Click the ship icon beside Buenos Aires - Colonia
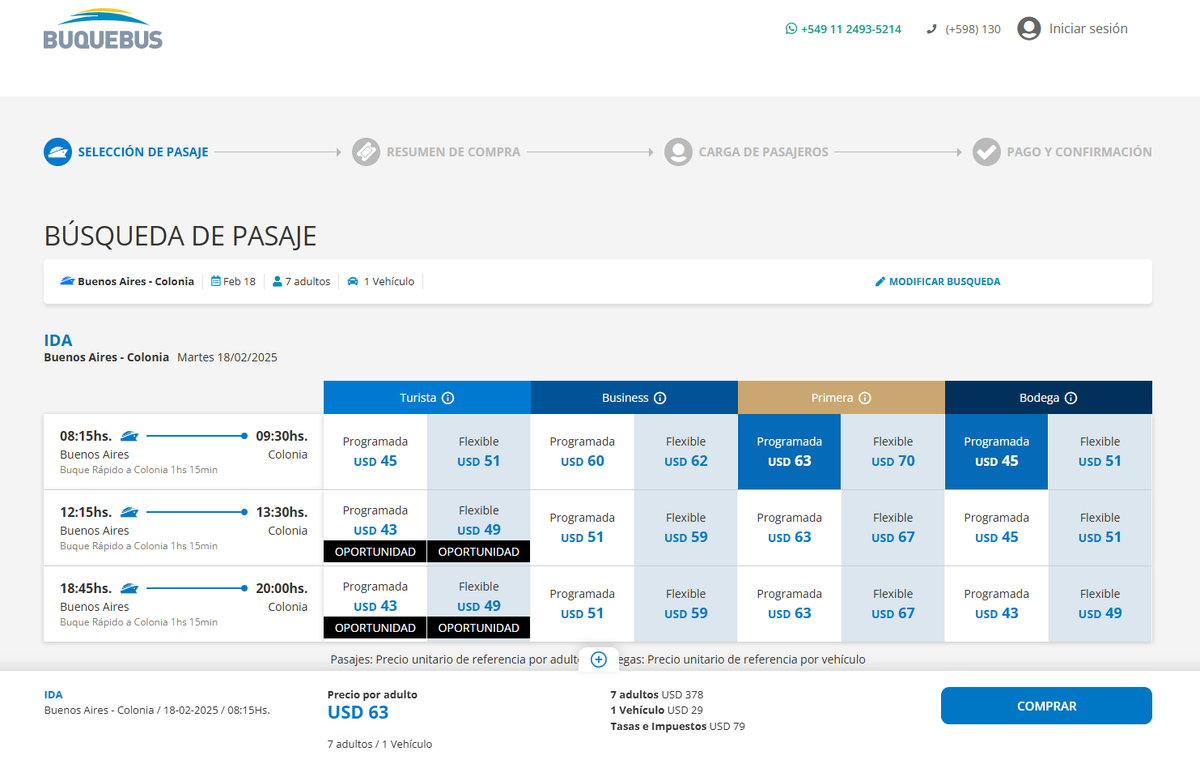This screenshot has height=764, width=1200. click(67, 282)
